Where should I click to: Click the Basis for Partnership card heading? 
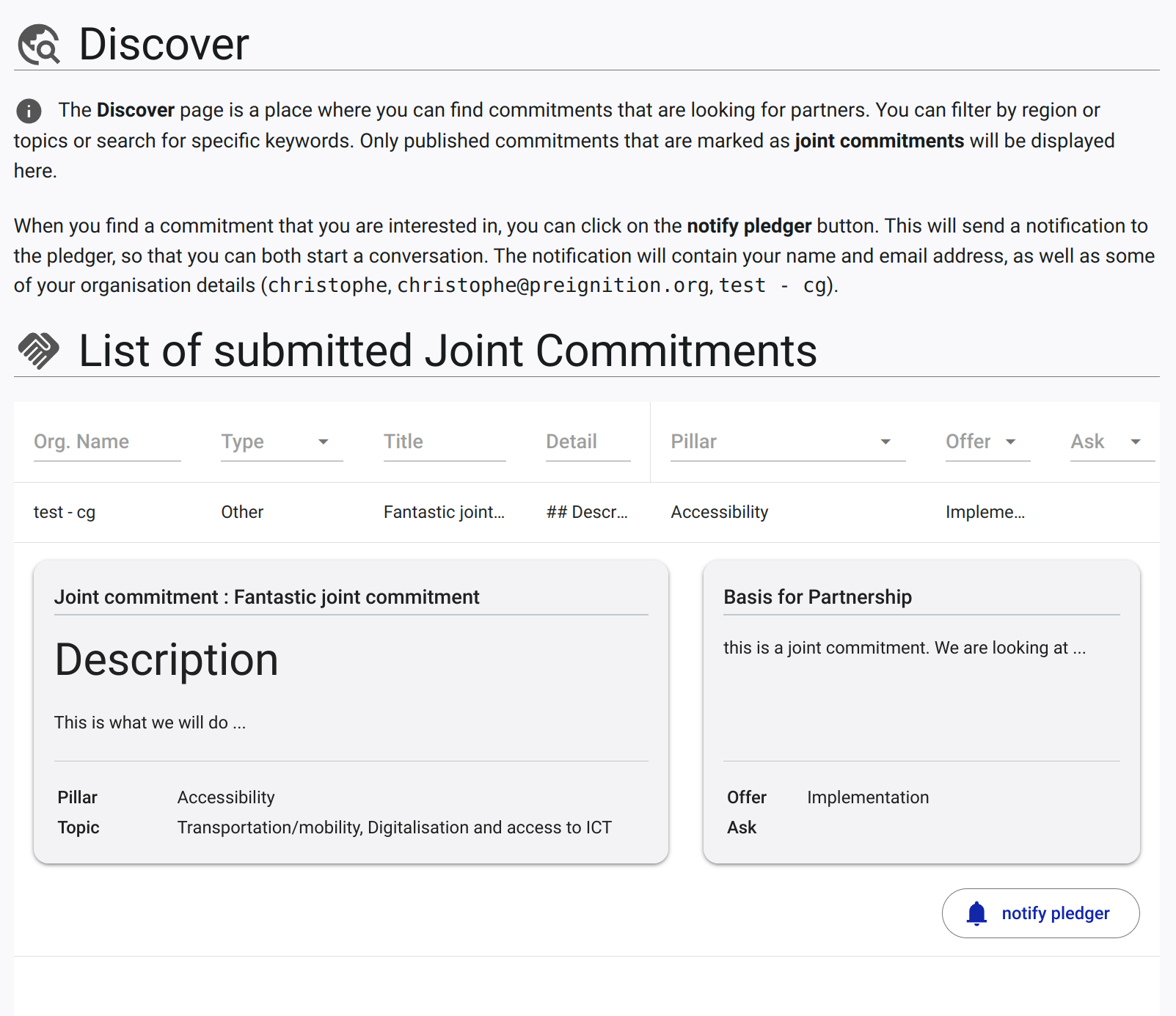(817, 597)
